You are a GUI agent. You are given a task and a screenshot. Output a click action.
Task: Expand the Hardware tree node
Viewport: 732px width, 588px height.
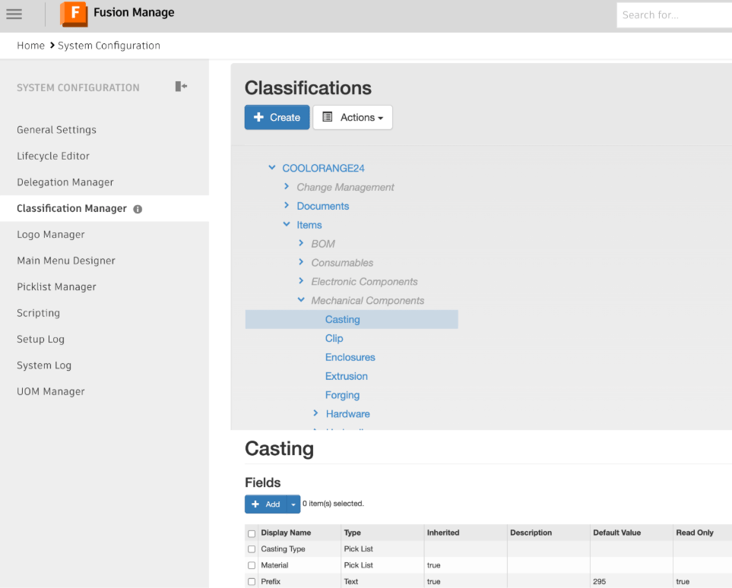click(x=316, y=413)
